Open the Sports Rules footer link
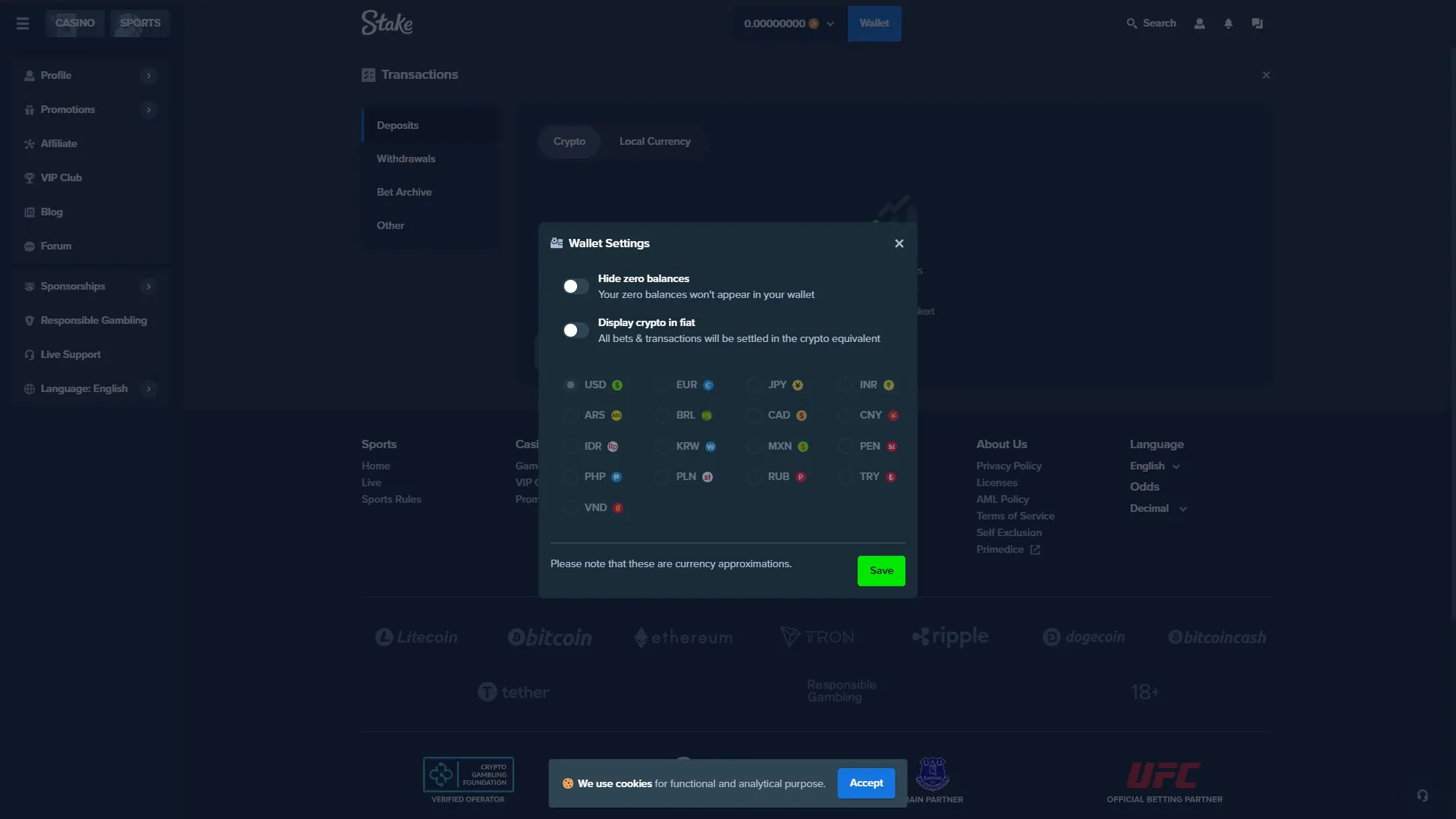 (x=391, y=500)
